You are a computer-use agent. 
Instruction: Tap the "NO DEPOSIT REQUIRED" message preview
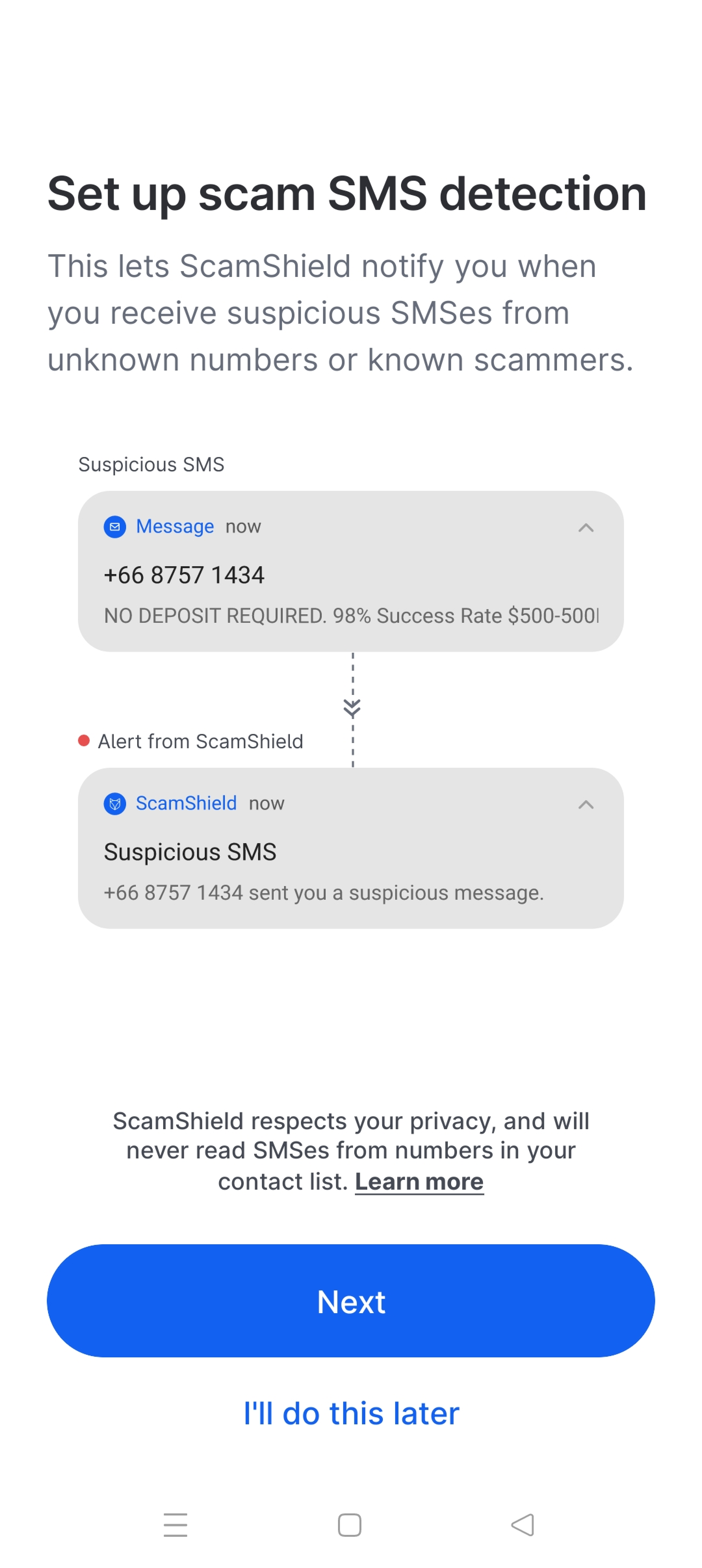(x=351, y=615)
